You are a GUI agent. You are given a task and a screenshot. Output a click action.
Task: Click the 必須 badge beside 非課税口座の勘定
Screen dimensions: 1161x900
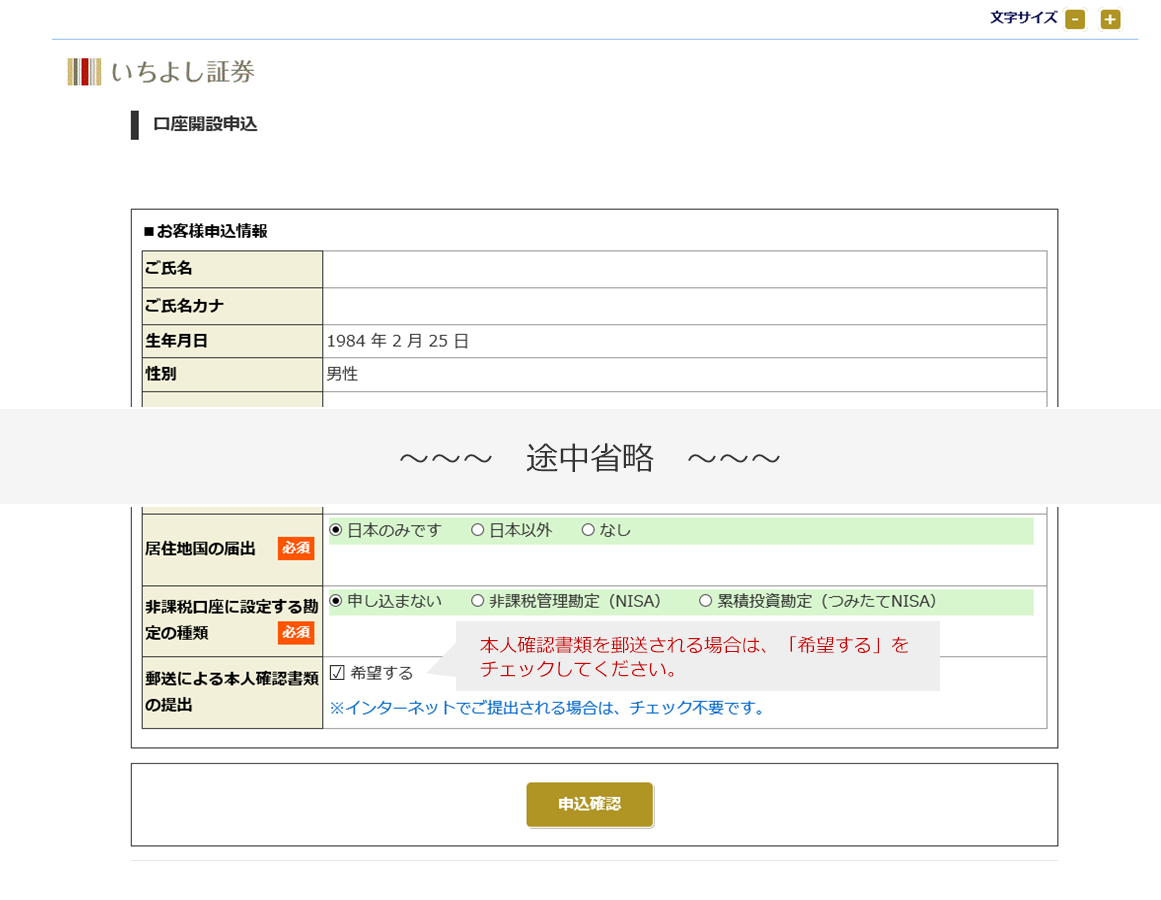pyautogui.click(x=297, y=633)
